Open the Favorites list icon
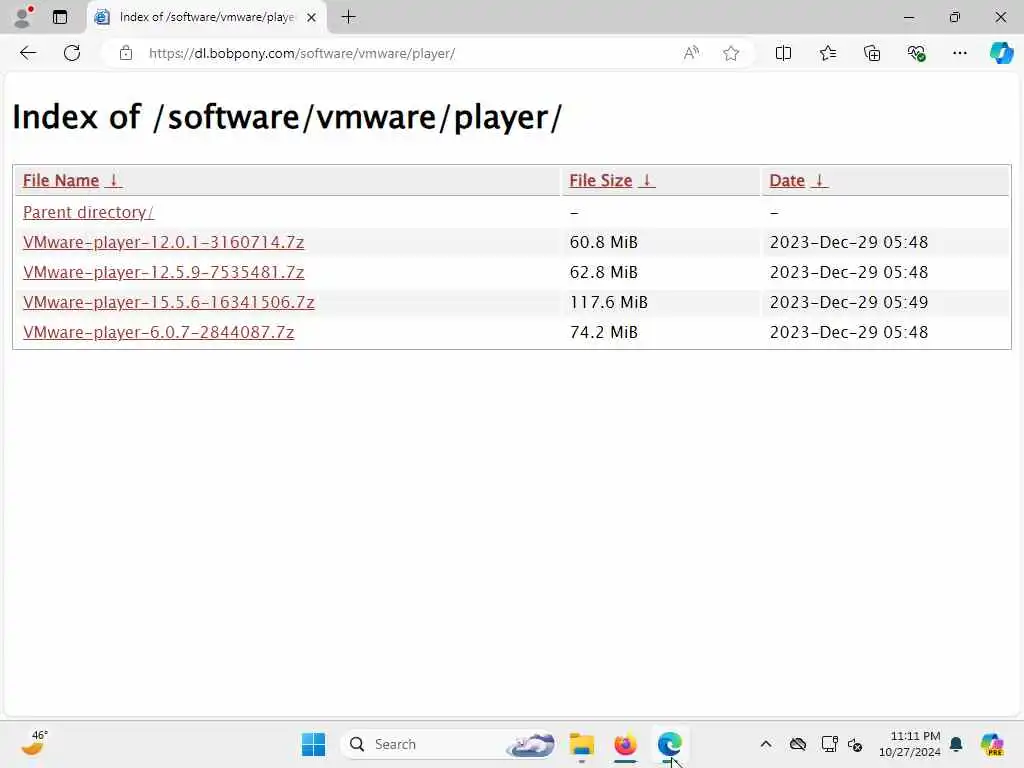 [x=827, y=53]
